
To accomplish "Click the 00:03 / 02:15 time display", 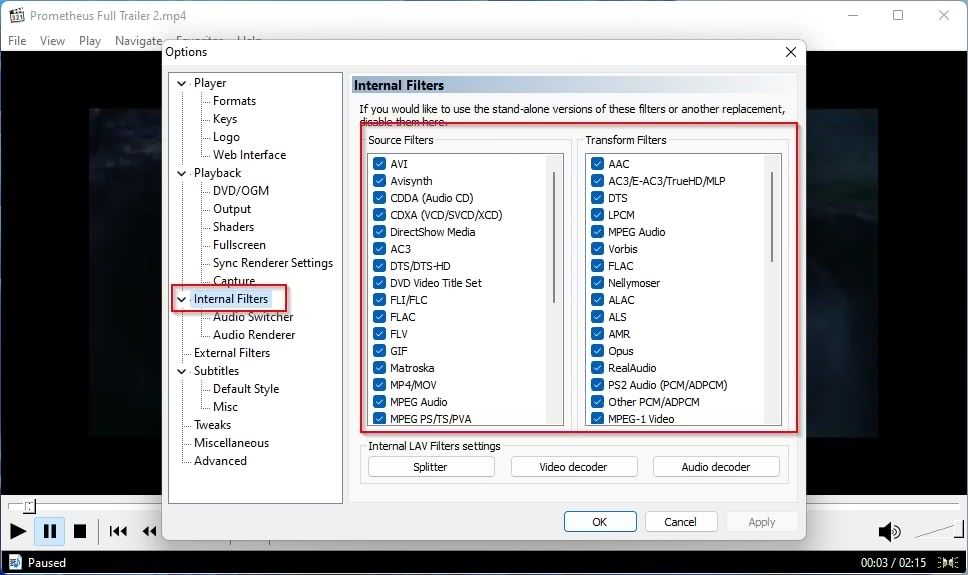I will click(893, 563).
